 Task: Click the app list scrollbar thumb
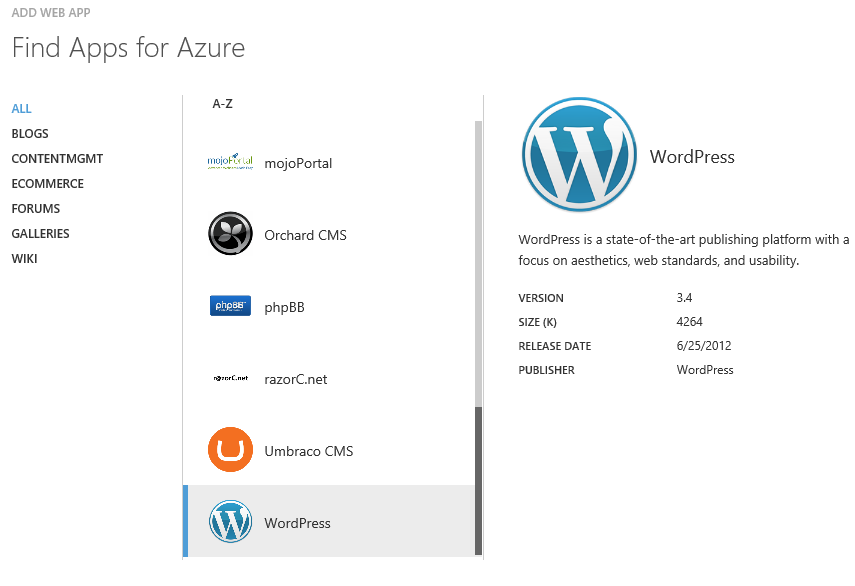[x=478, y=480]
